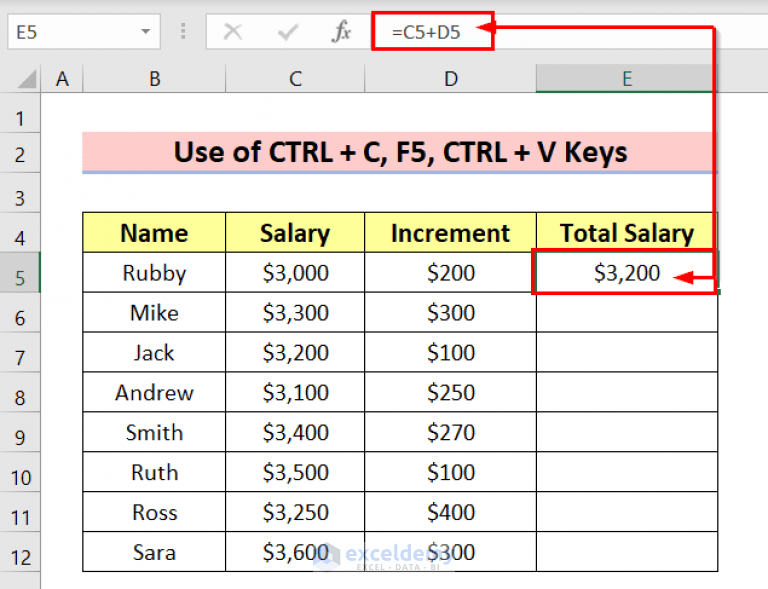Screen dimensions: 768x589
Task: Select column D header
Action: click(x=451, y=78)
